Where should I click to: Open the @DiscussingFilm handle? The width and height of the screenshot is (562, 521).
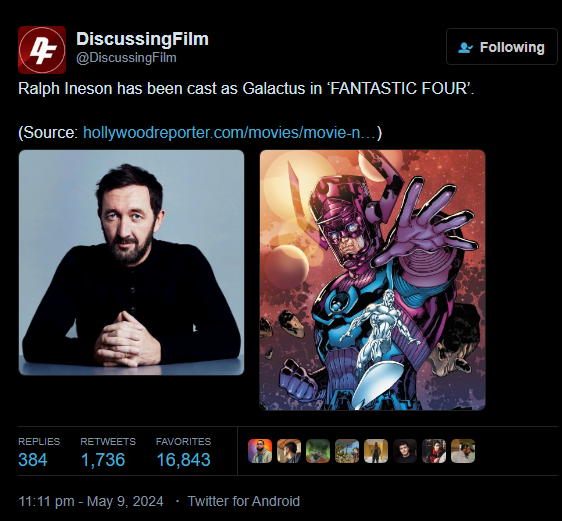126,58
